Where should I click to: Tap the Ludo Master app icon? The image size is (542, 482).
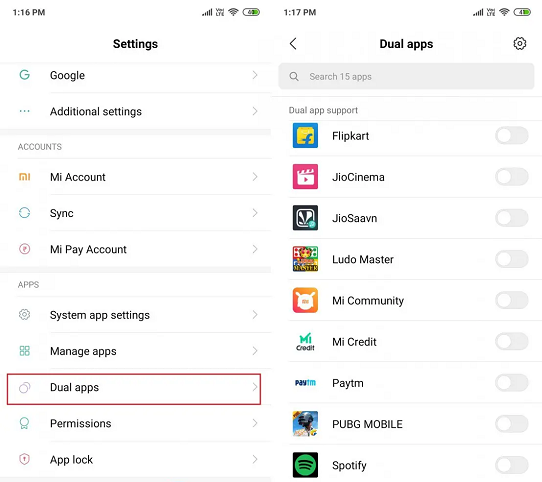click(x=305, y=259)
